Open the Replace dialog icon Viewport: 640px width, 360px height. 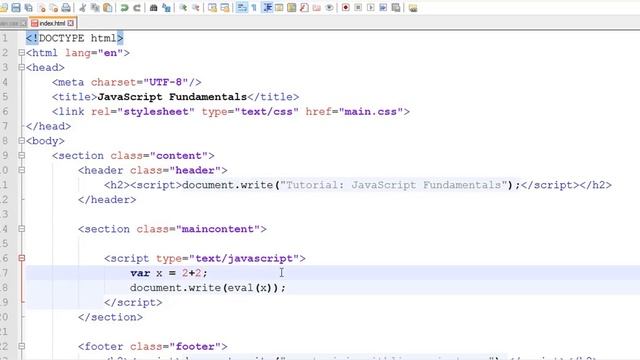tap(166, 7)
